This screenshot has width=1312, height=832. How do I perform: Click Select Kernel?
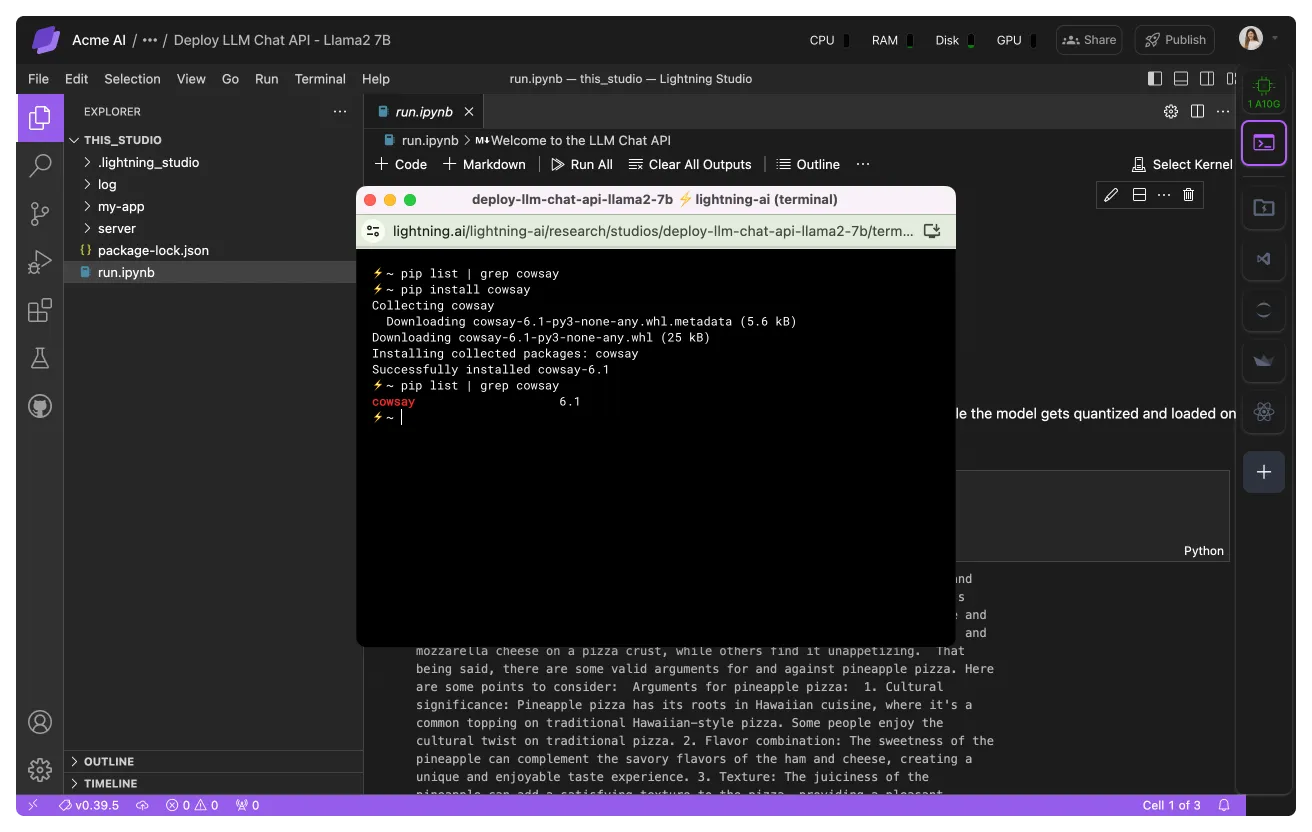pyautogui.click(x=1183, y=164)
